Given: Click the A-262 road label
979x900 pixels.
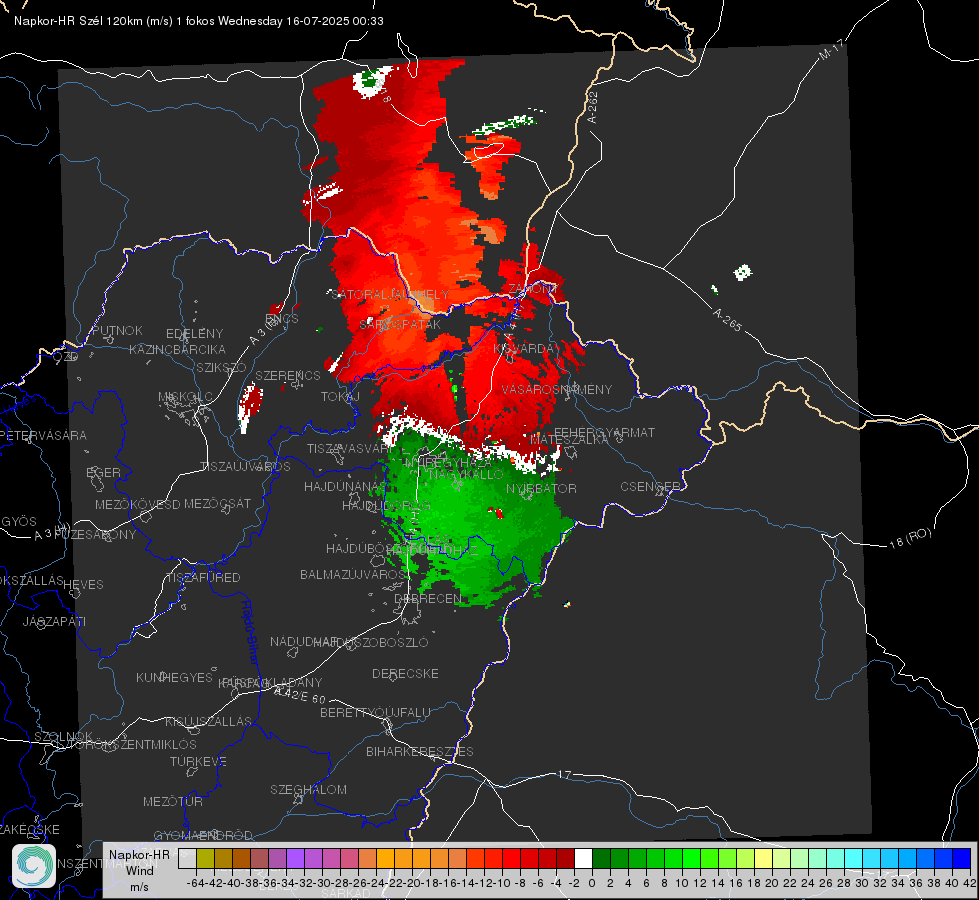Looking at the screenshot, I should (593, 107).
